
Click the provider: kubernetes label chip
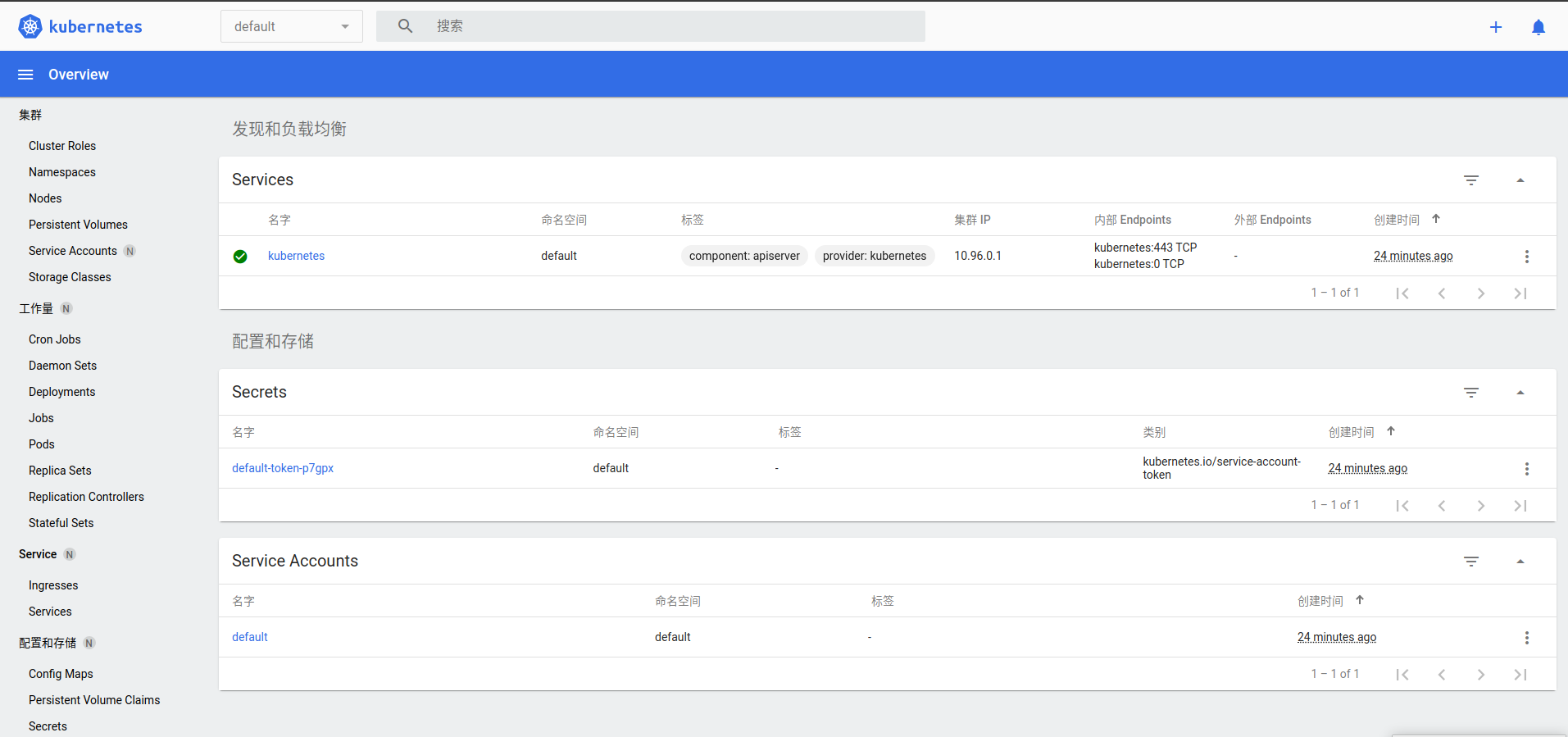click(875, 256)
